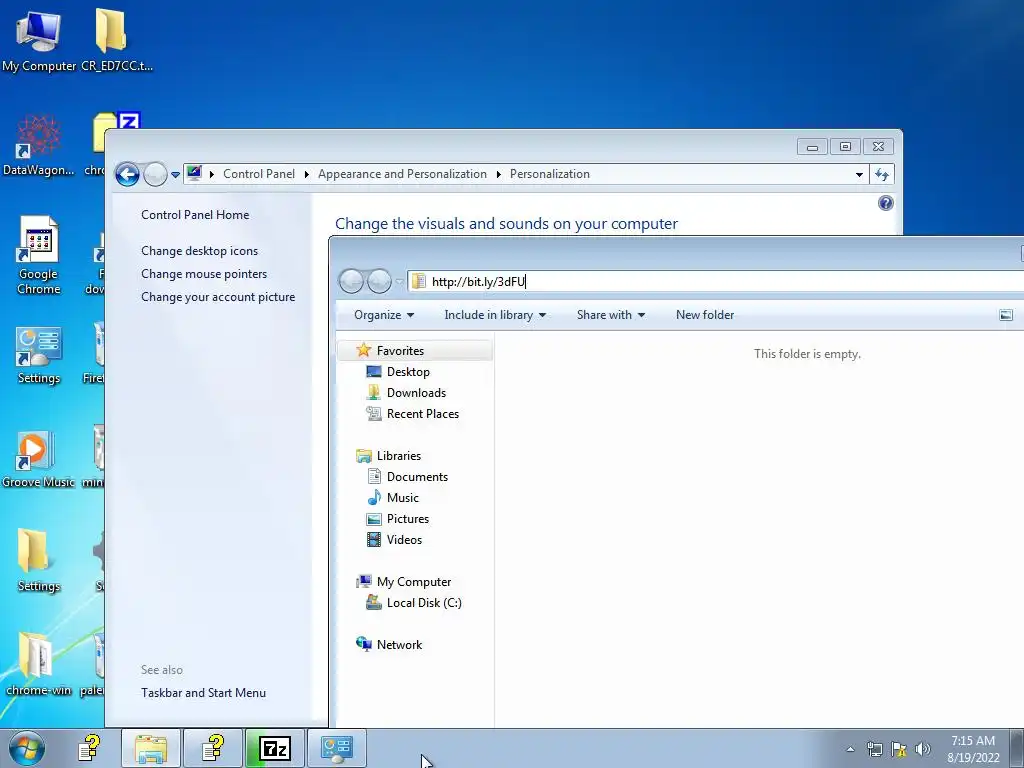Screen dimensions: 1024x768
Task: Click Show desktop strip at taskbar end
Action: [1018, 748]
